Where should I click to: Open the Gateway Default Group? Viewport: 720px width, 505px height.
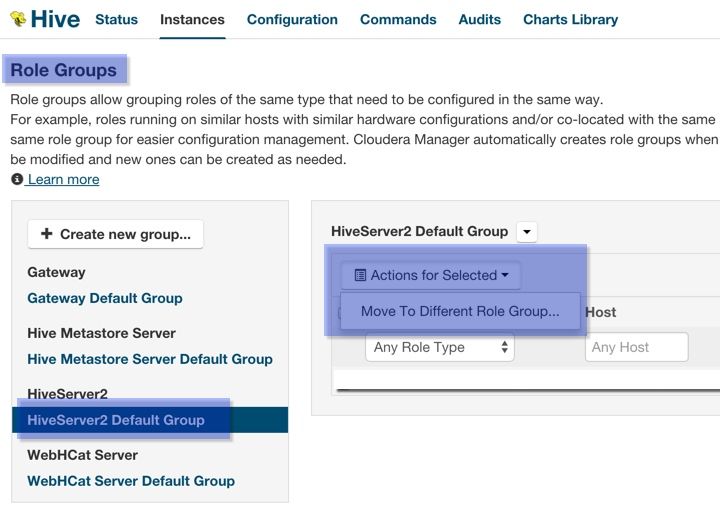(x=105, y=298)
